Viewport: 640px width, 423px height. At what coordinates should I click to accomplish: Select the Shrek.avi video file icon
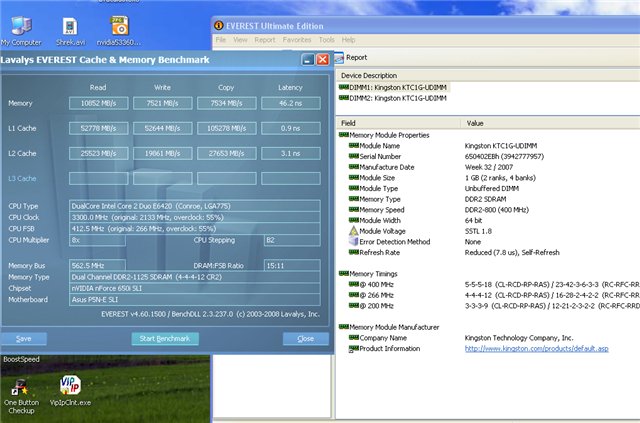click(70, 27)
